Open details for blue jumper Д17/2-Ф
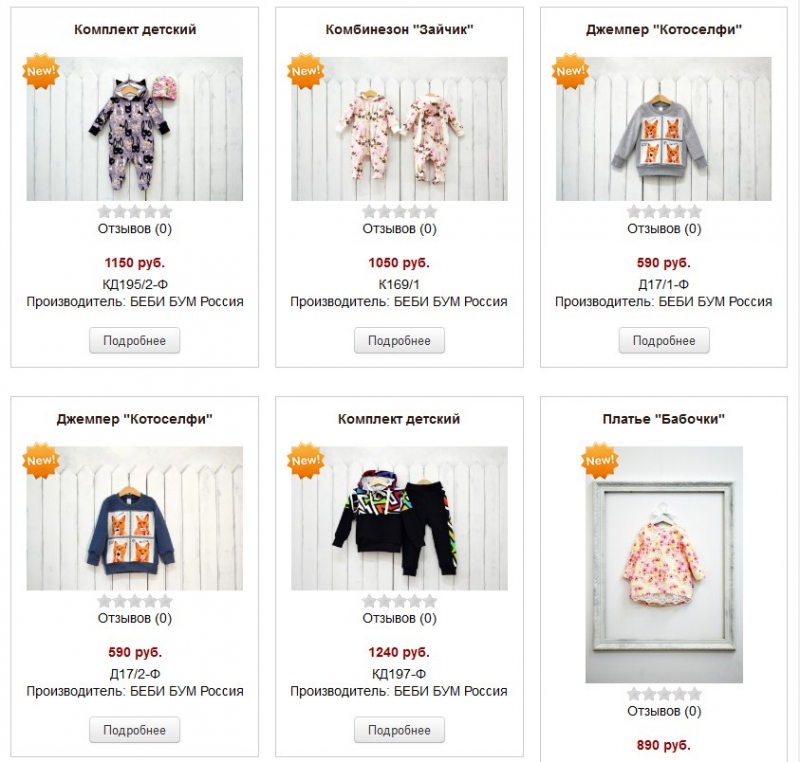The image size is (800, 762). click(x=135, y=730)
